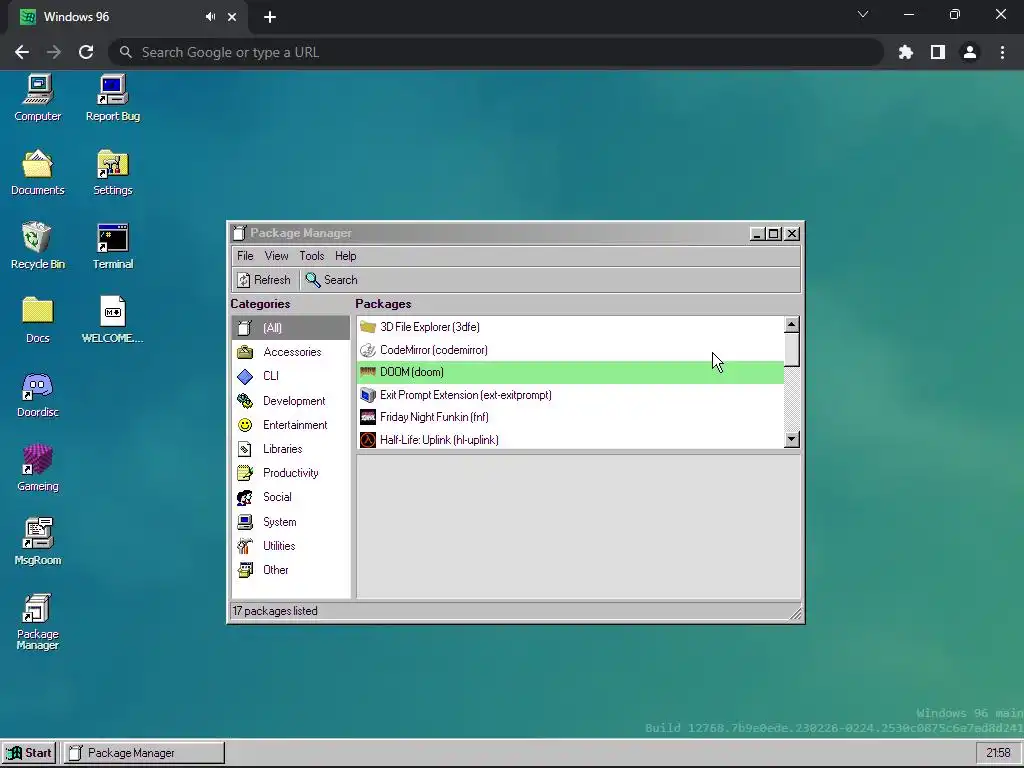The height and width of the screenshot is (768, 1024).
Task: Open the Start menu
Action: [x=29, y=753]
